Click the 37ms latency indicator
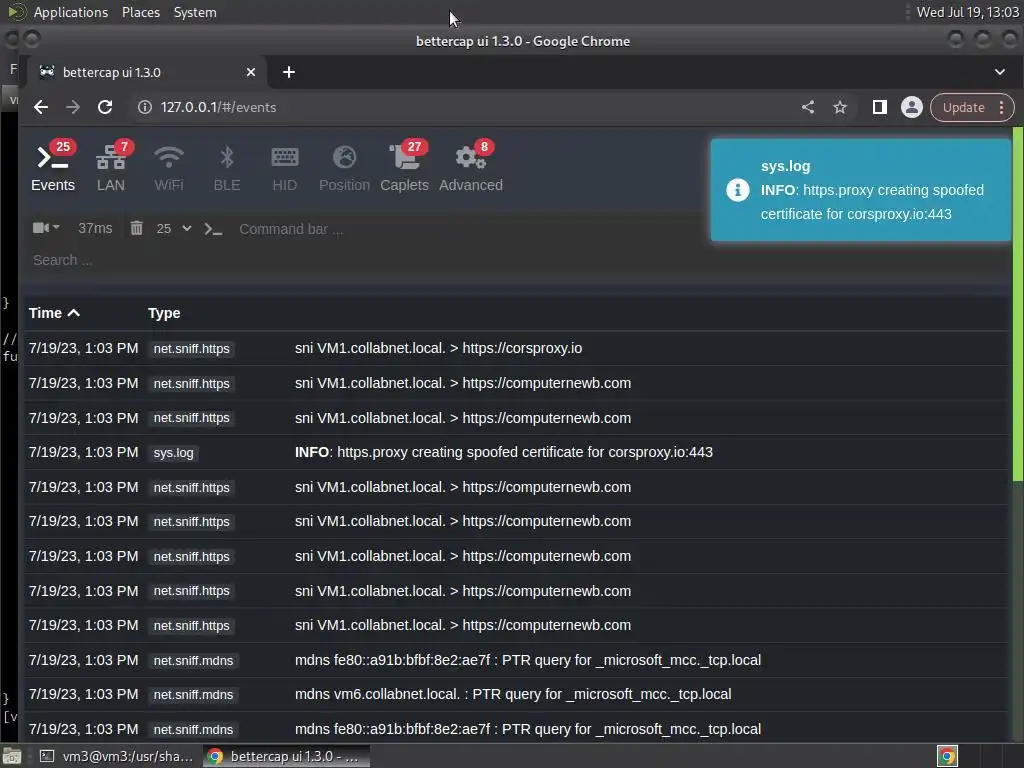The width and height of the screenshot is (1024, 768). pos(95,229)
